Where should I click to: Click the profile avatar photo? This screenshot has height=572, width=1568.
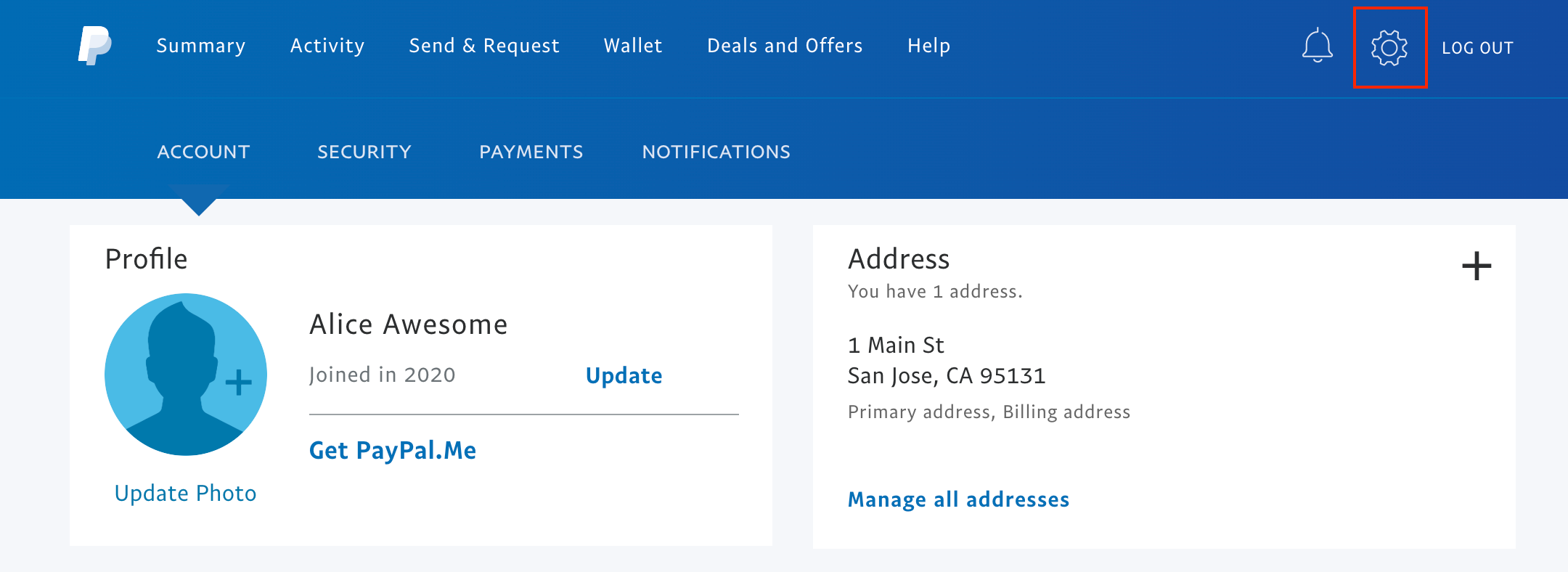(186, 375)
